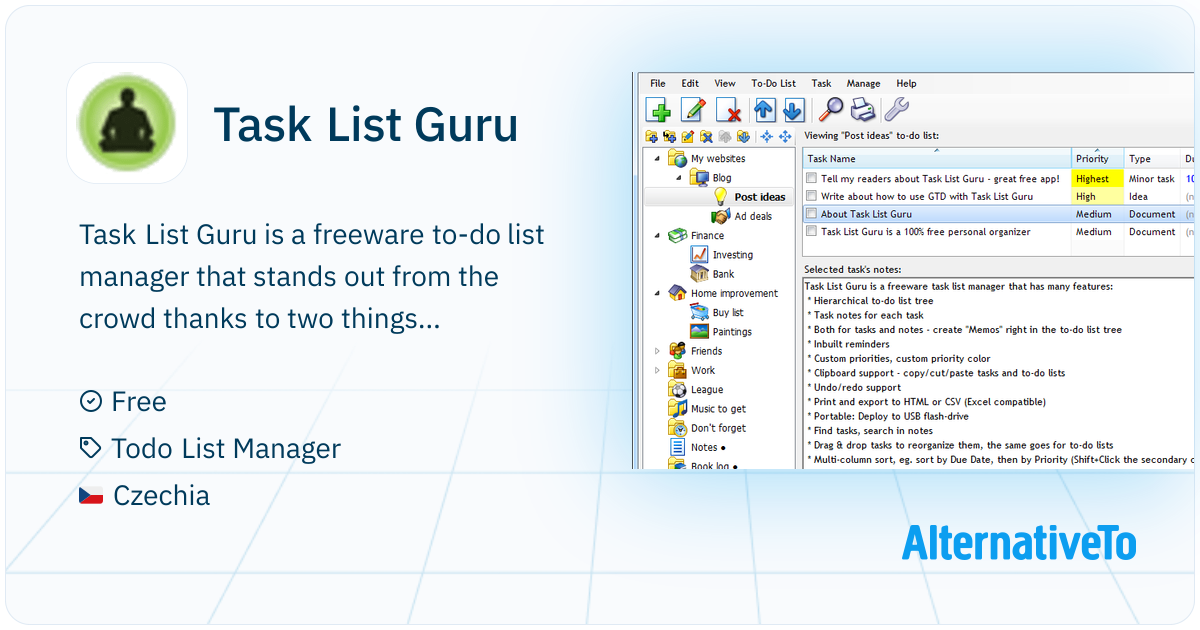
Task: Open search with the magnifying glass icon
Action: click(830, 109)
